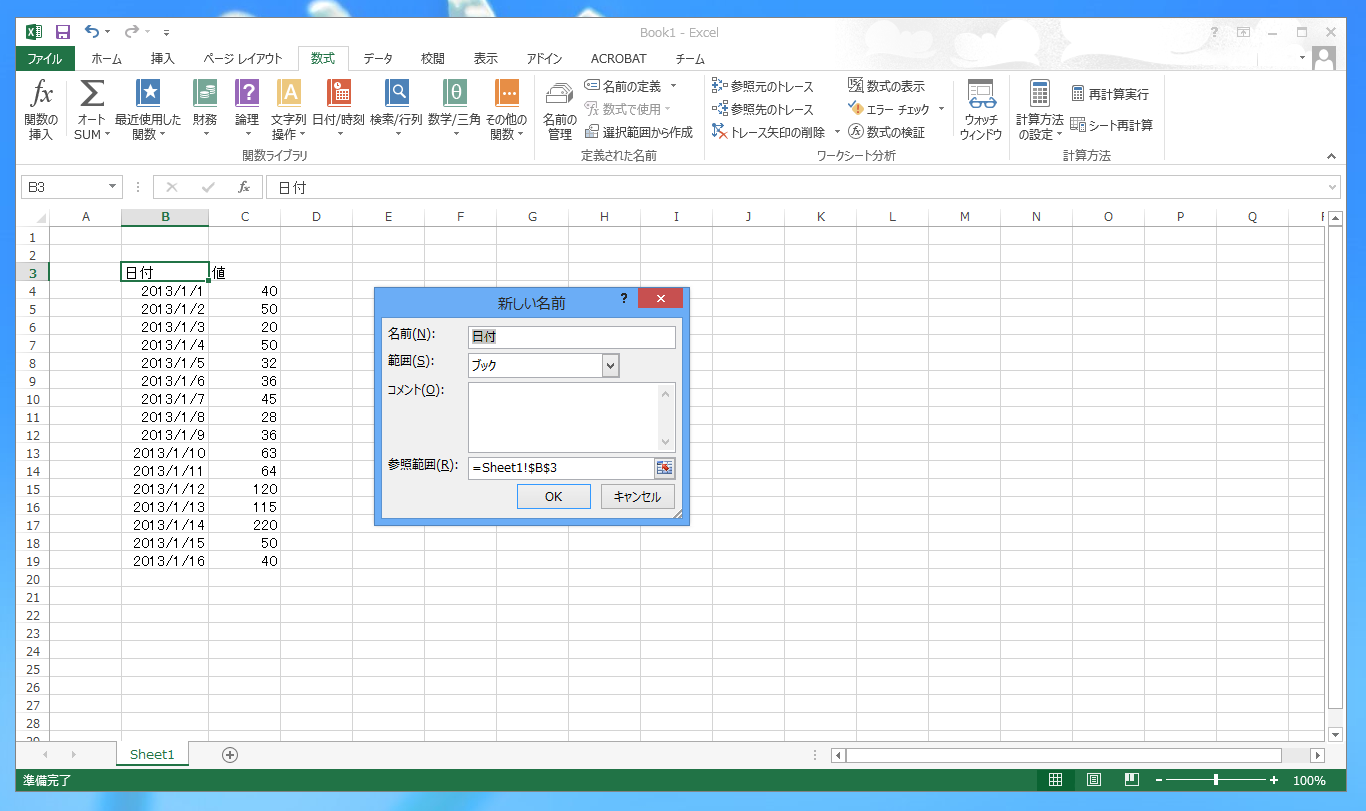Select the column D header
Viewport: 1366px width, 811px height.
pos(316,217)
